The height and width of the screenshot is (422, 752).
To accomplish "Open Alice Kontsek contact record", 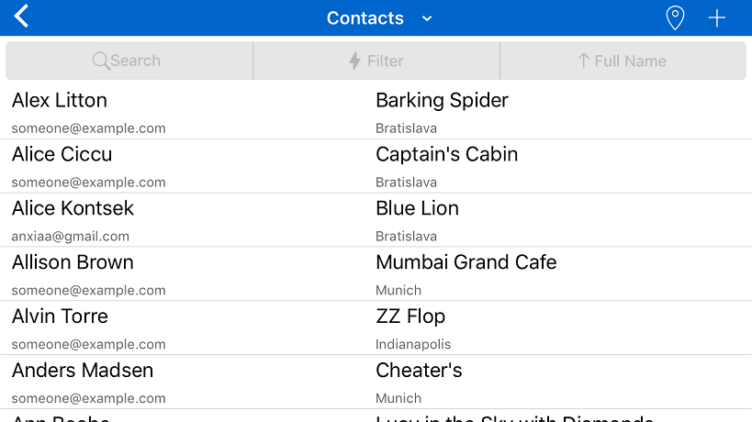I will pyautogui.click(x=73, y=208).
